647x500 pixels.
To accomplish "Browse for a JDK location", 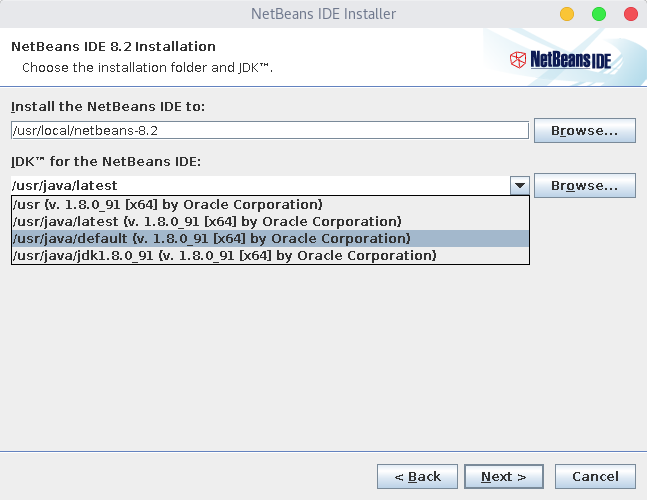I will click(585, 185).
